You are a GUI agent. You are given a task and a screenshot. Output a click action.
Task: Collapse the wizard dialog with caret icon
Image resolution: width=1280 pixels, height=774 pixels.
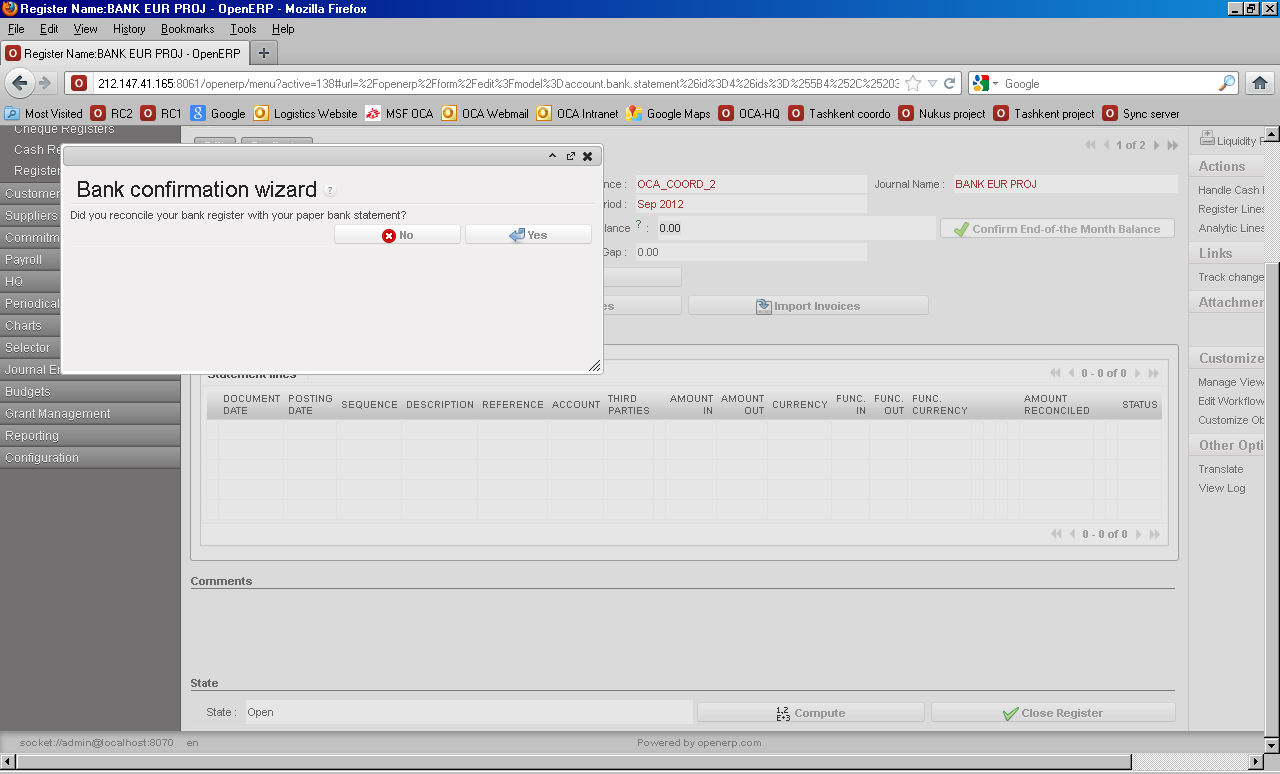pos(552,156)
